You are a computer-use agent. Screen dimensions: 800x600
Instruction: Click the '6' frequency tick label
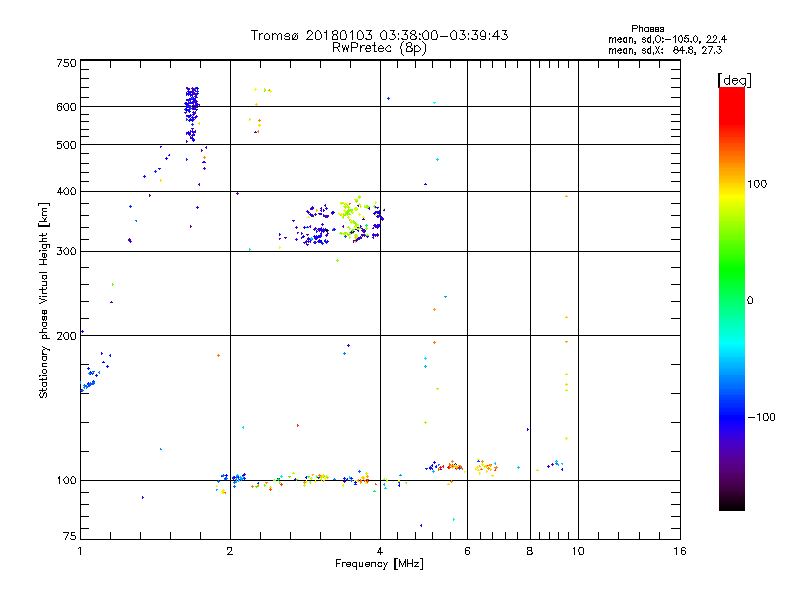467,551
